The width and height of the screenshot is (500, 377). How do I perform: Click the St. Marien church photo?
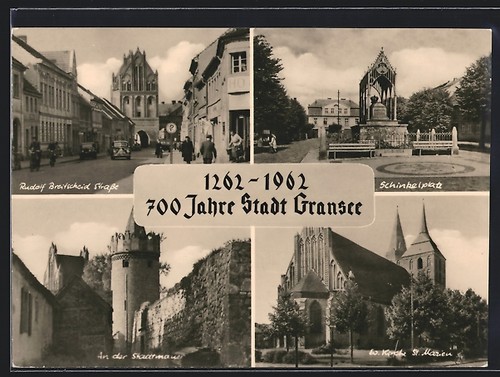pos(371,282)
